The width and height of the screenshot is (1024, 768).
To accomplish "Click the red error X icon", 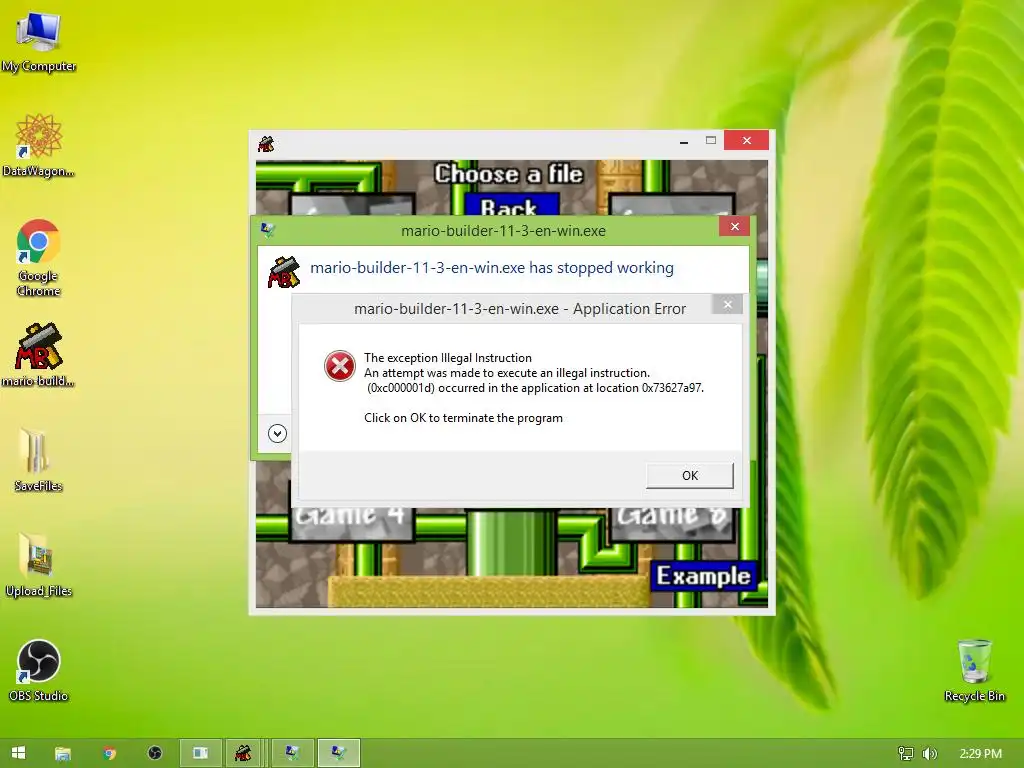I will point(340,366).
